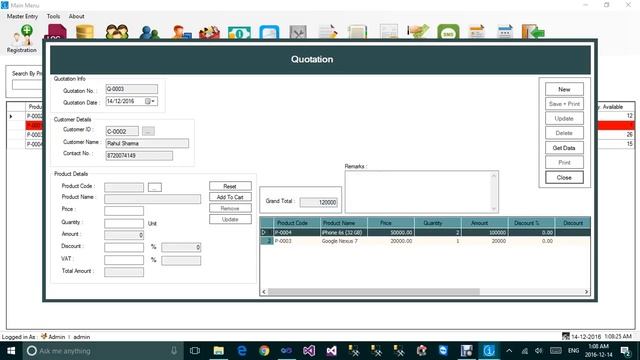Click the Add To Cart button
Viewport: 640px width, 360px height.
pos(230,197)
